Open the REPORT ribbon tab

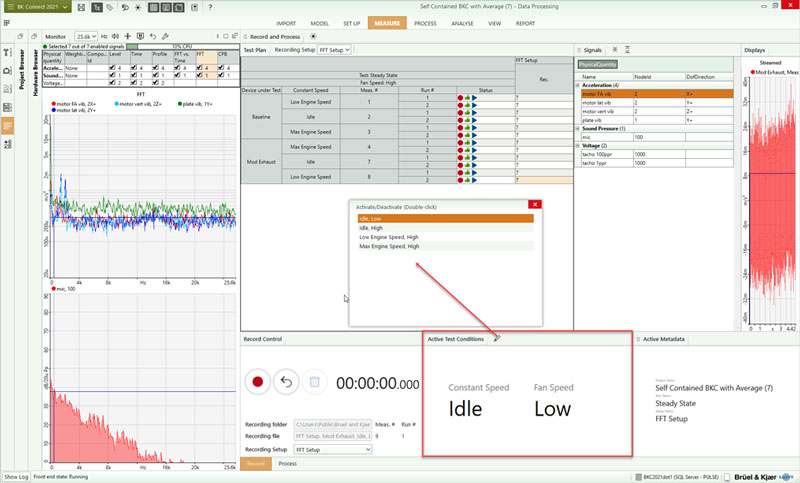(525, 23)
